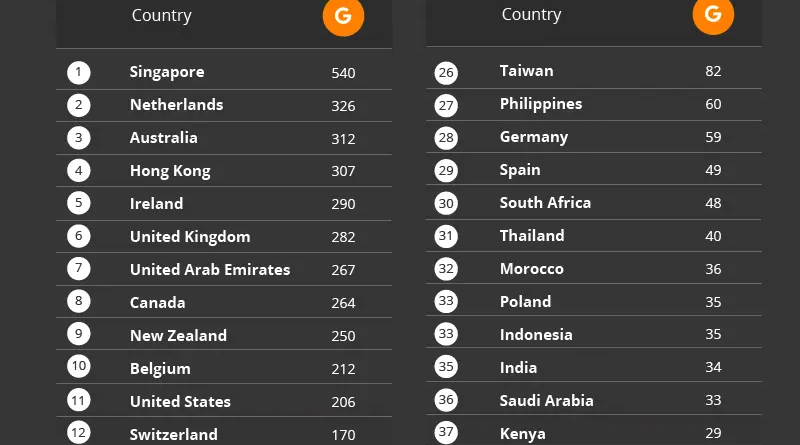This screenshot has width=800, height=445.
Task: Select the rank 30 badge beside South Africa
Action: coord(446,203)
